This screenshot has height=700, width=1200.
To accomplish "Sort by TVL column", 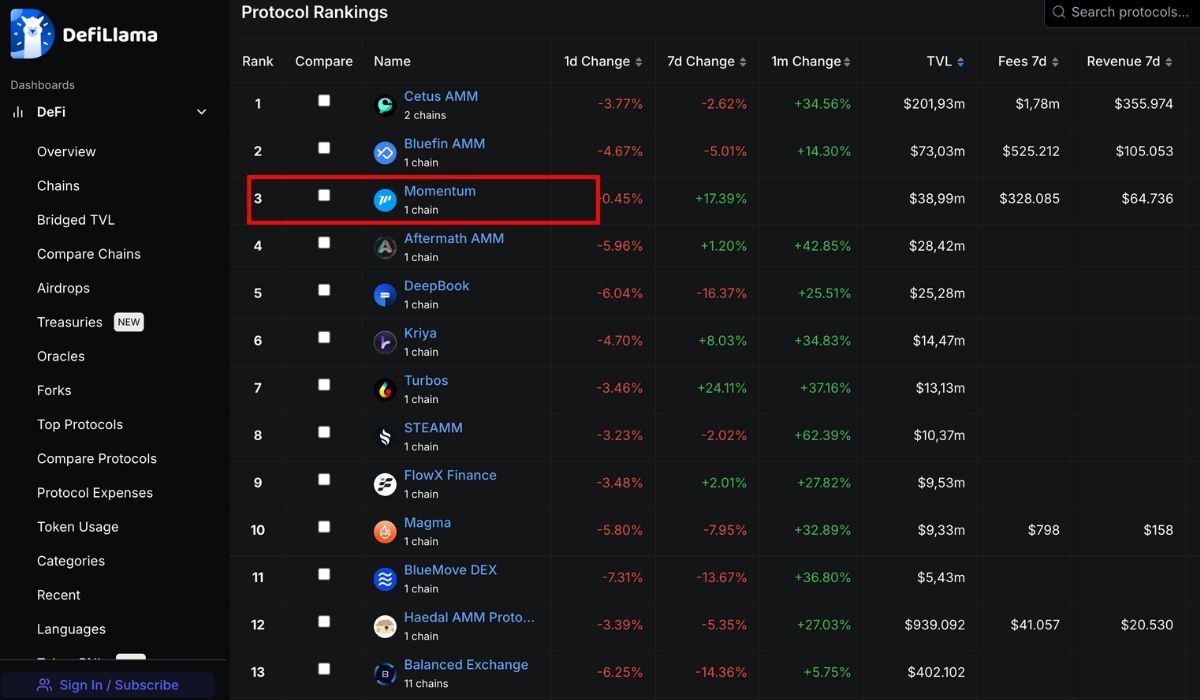I will point(946,61).
